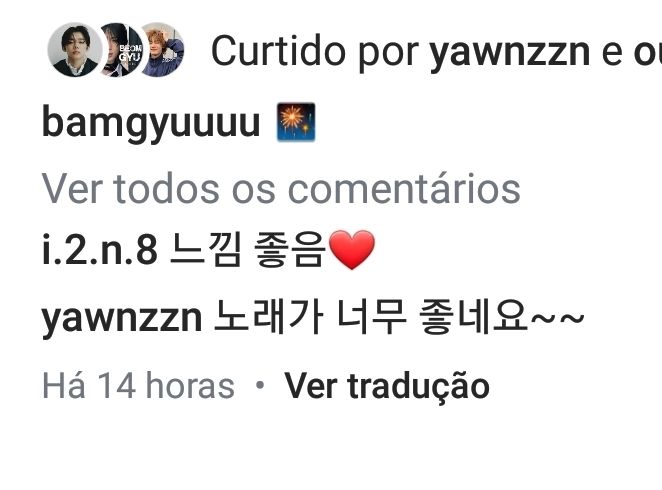Tap the BEOMGYU-labeled avatar

pos(122,50)
